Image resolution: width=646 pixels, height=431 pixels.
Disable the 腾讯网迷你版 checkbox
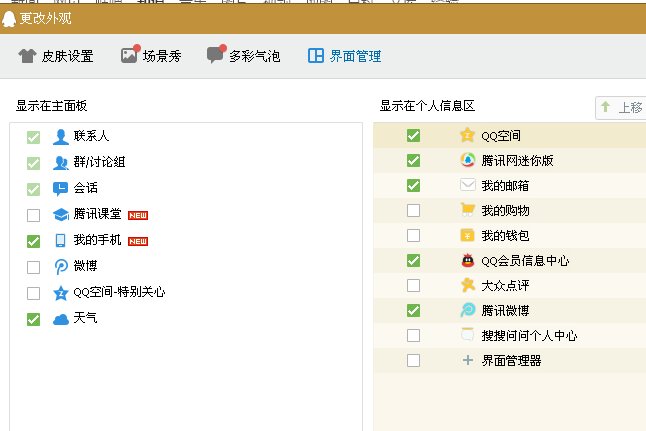point(413,160)
